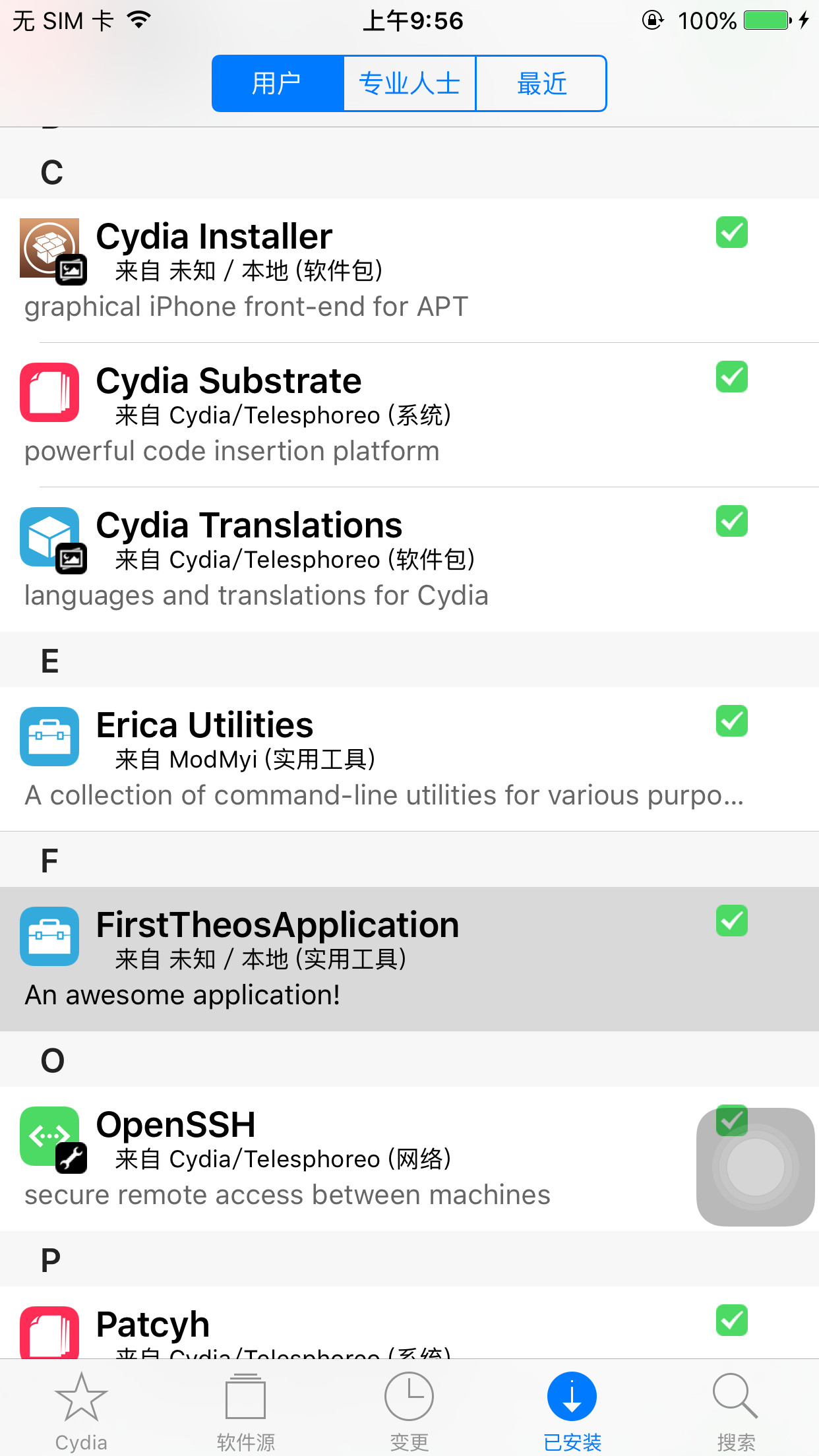Open the Search (搜索) tab
The height and width of the screenshot is (1456, 819).
735,1411
